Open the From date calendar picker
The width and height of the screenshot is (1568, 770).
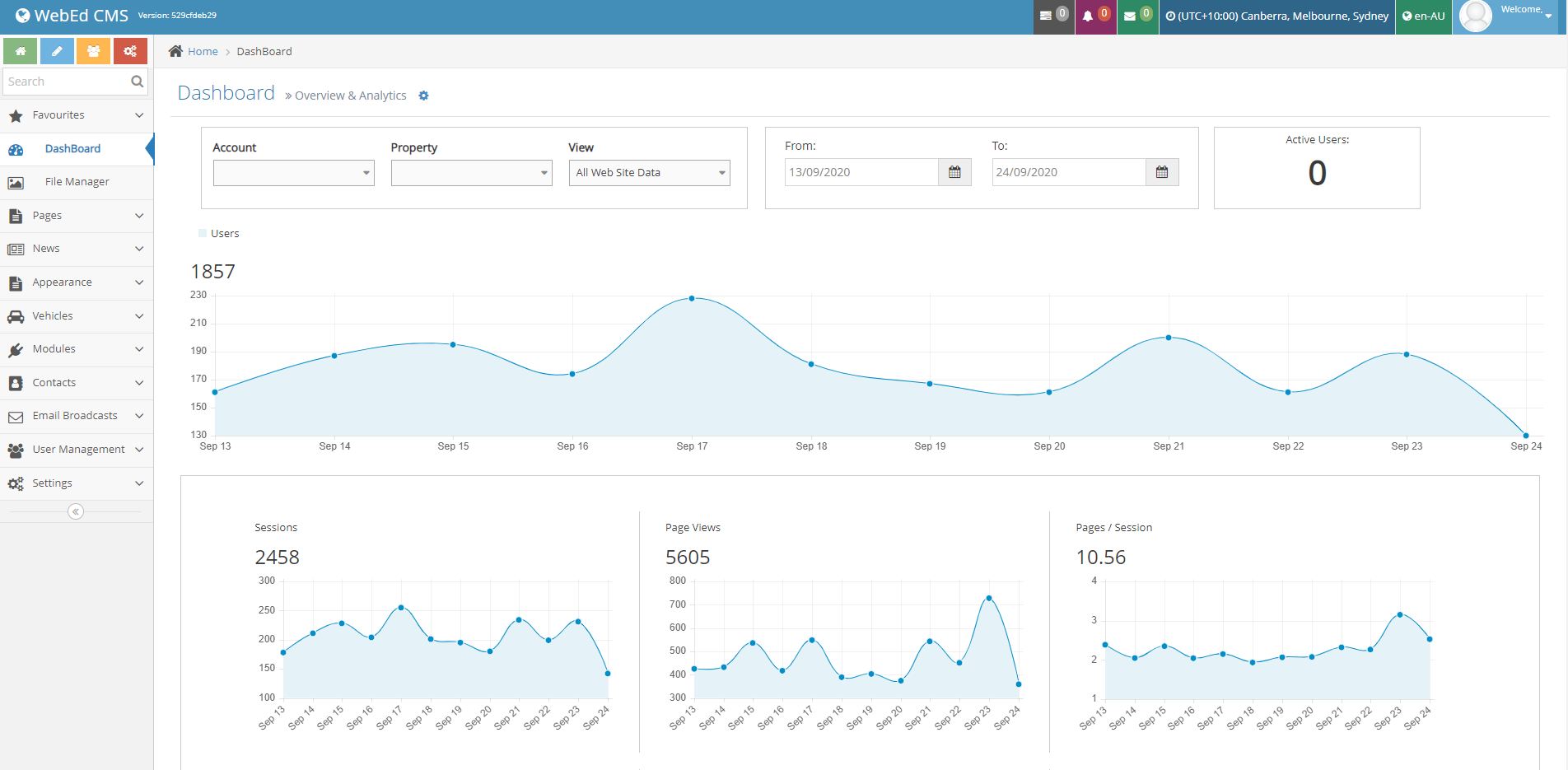click(954, 172)
